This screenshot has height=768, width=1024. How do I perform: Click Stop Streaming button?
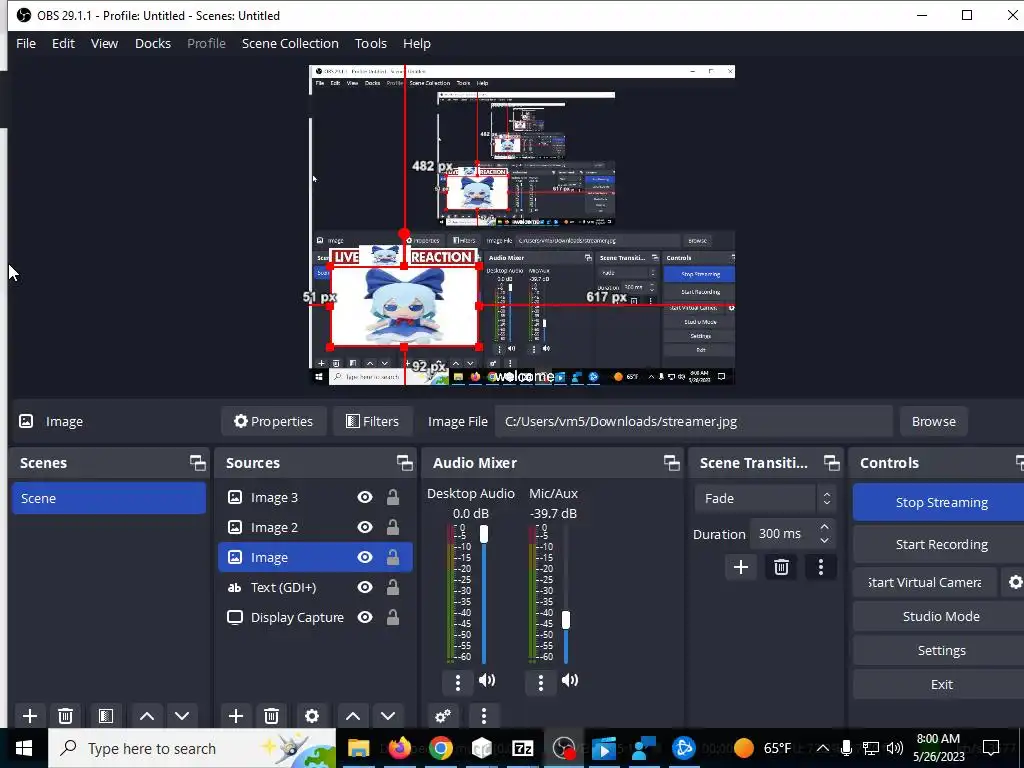coord(940,502)
